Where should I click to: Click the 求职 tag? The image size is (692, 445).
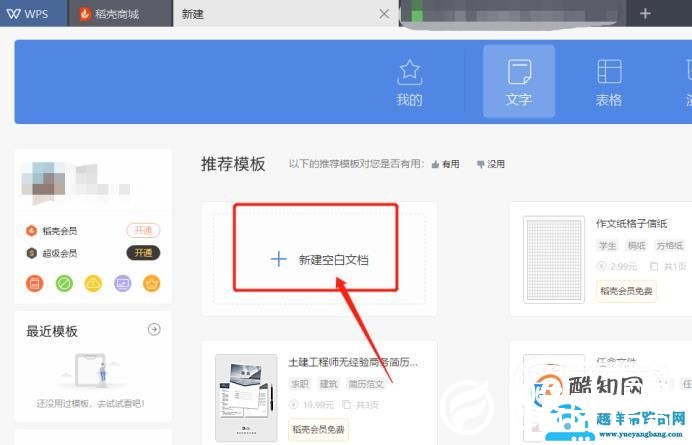click(300, 384)
